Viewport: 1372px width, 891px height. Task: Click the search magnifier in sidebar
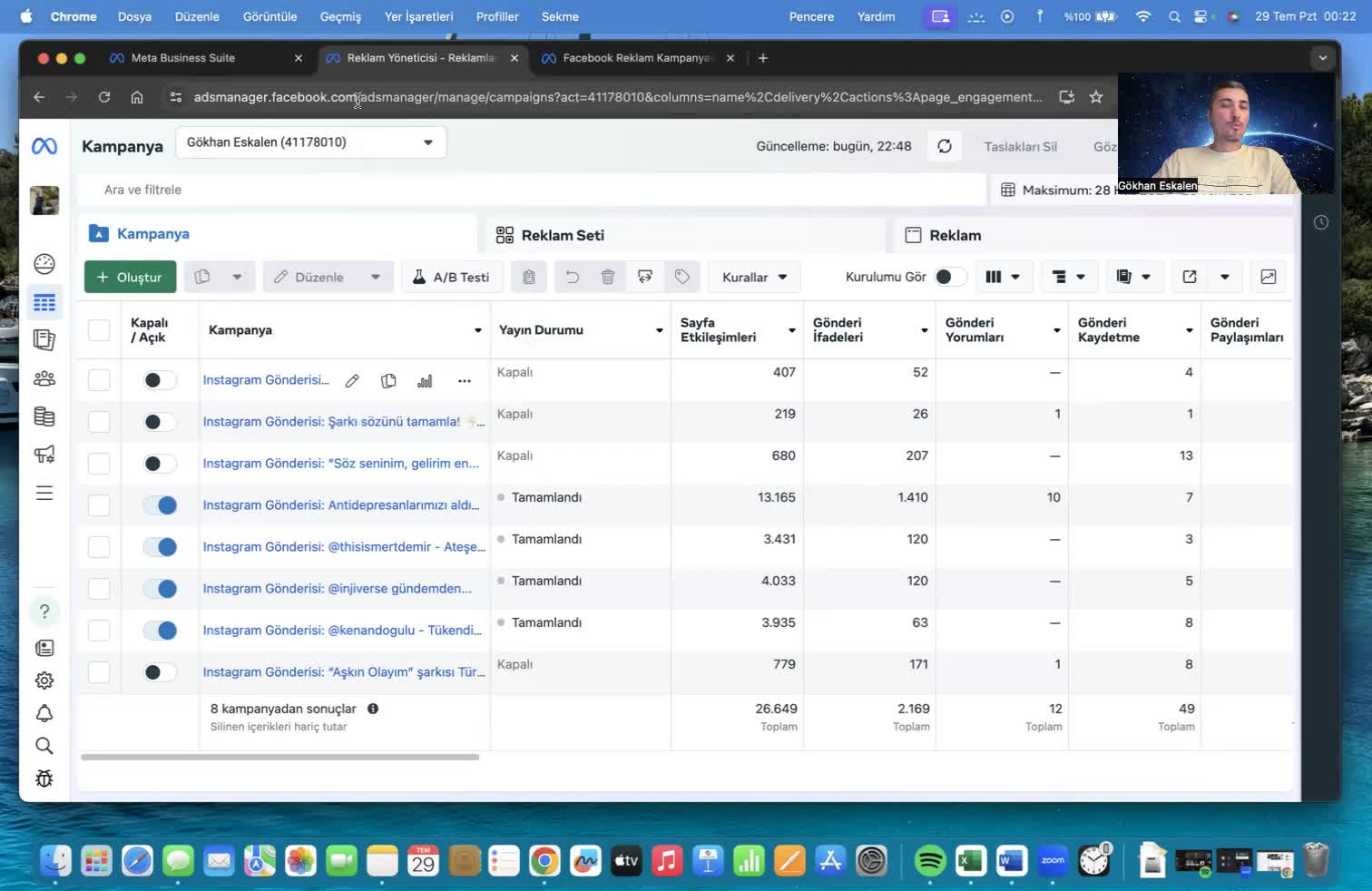[x=44, y=746]
